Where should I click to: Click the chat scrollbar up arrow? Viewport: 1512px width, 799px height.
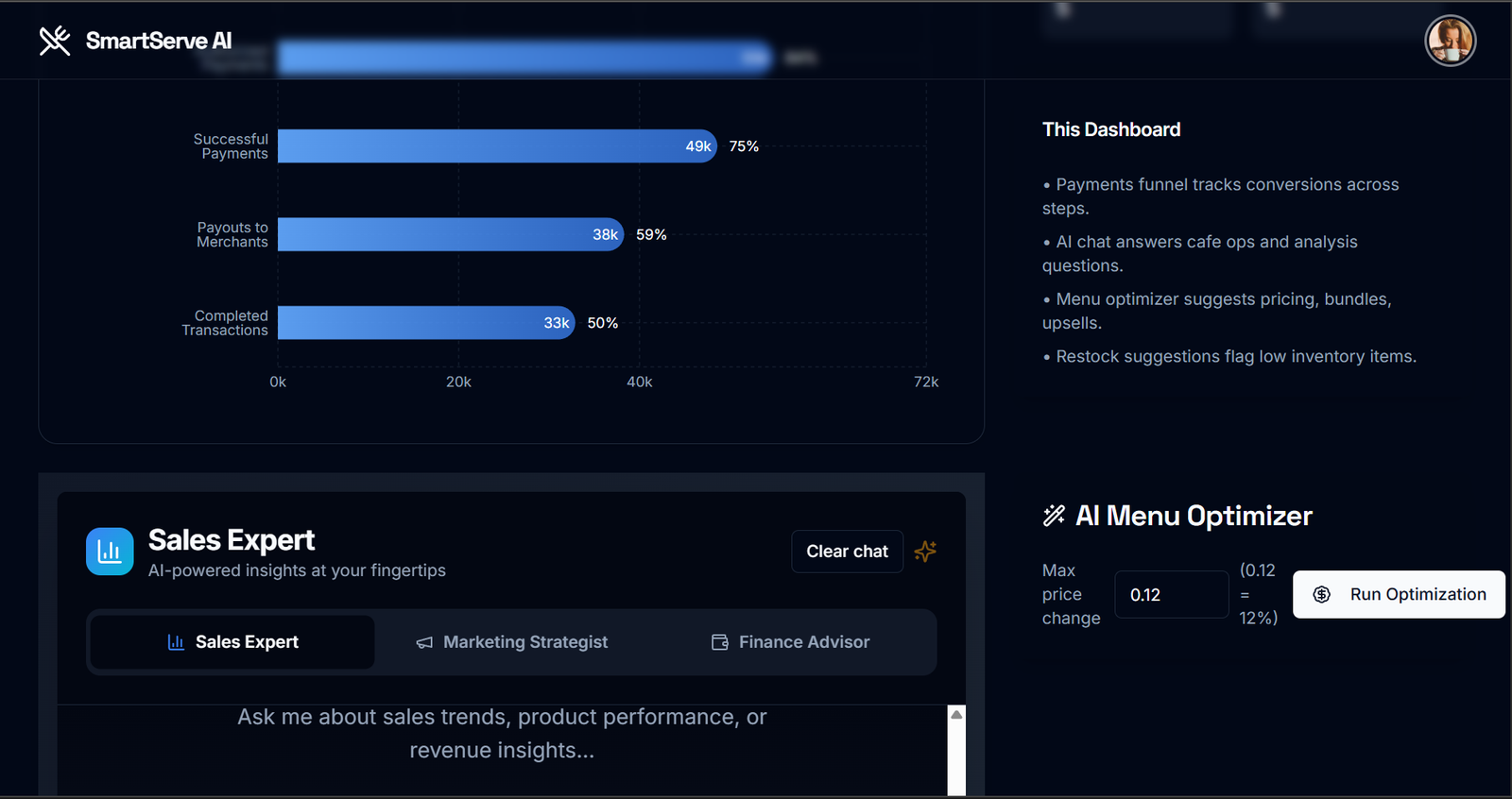point(956,715)
